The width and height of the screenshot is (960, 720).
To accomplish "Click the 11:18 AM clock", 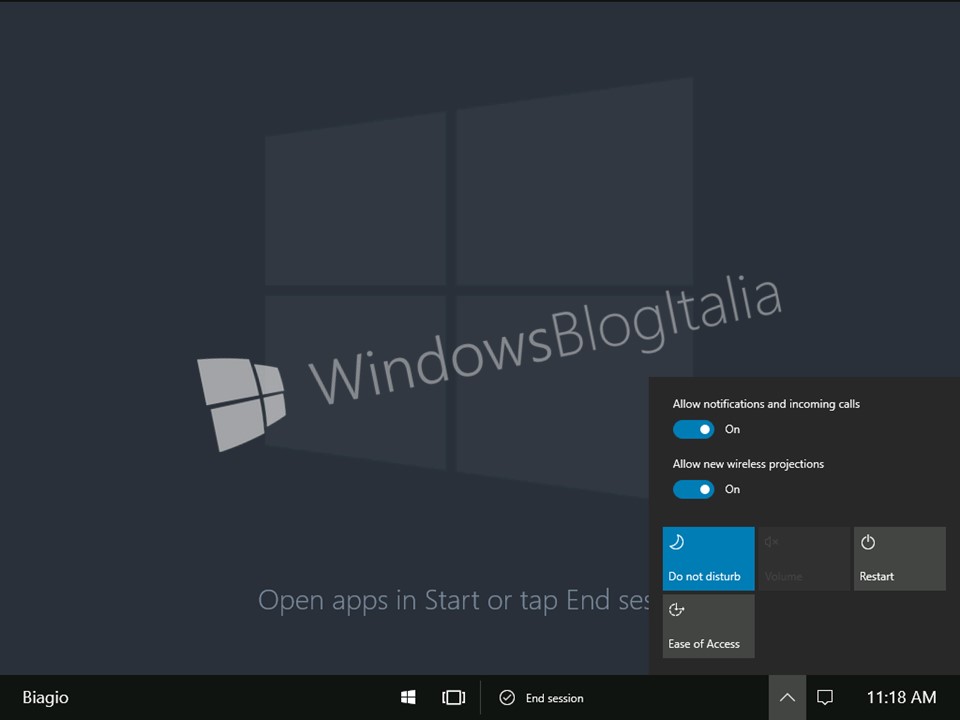I will [x=901, y=697].
